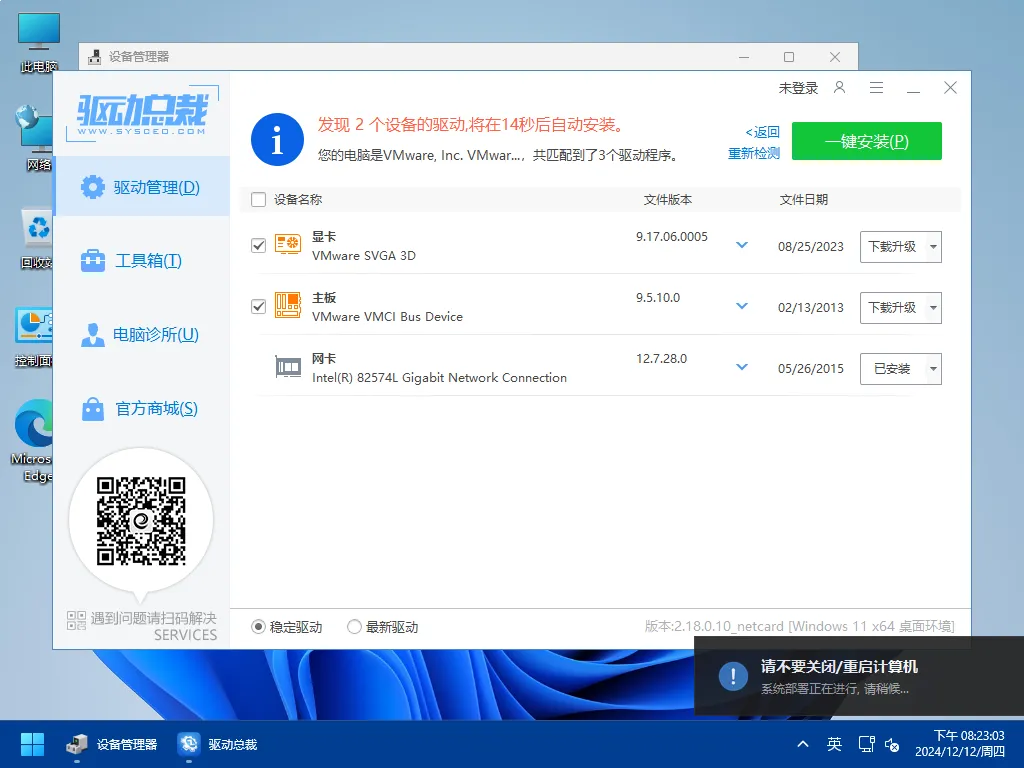
Task: Uncheck the 主板 driver checkbox
Action: pyautogui.click(x=257, y=307)
